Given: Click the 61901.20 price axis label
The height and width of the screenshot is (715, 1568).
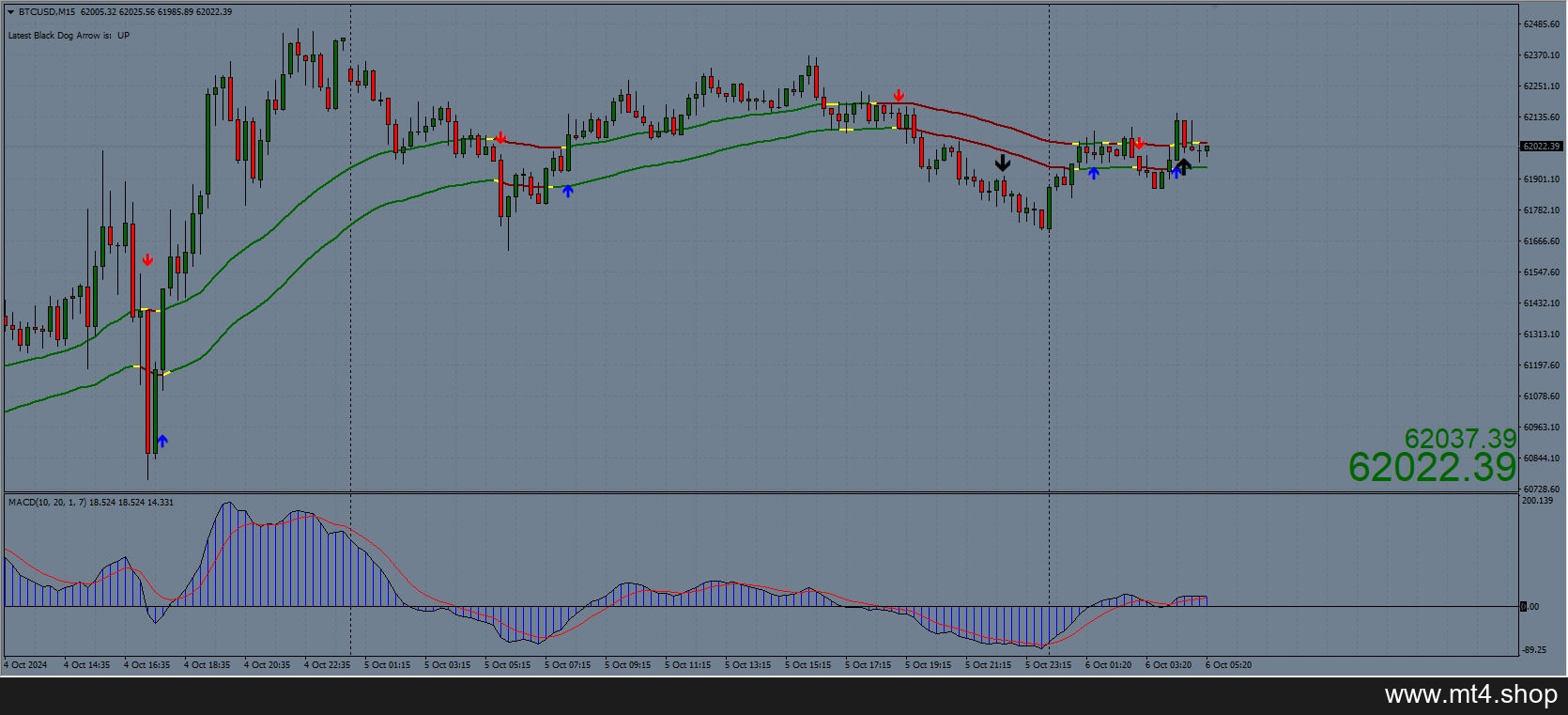Looking at the screenshot, I should [x=1542, y=179].
